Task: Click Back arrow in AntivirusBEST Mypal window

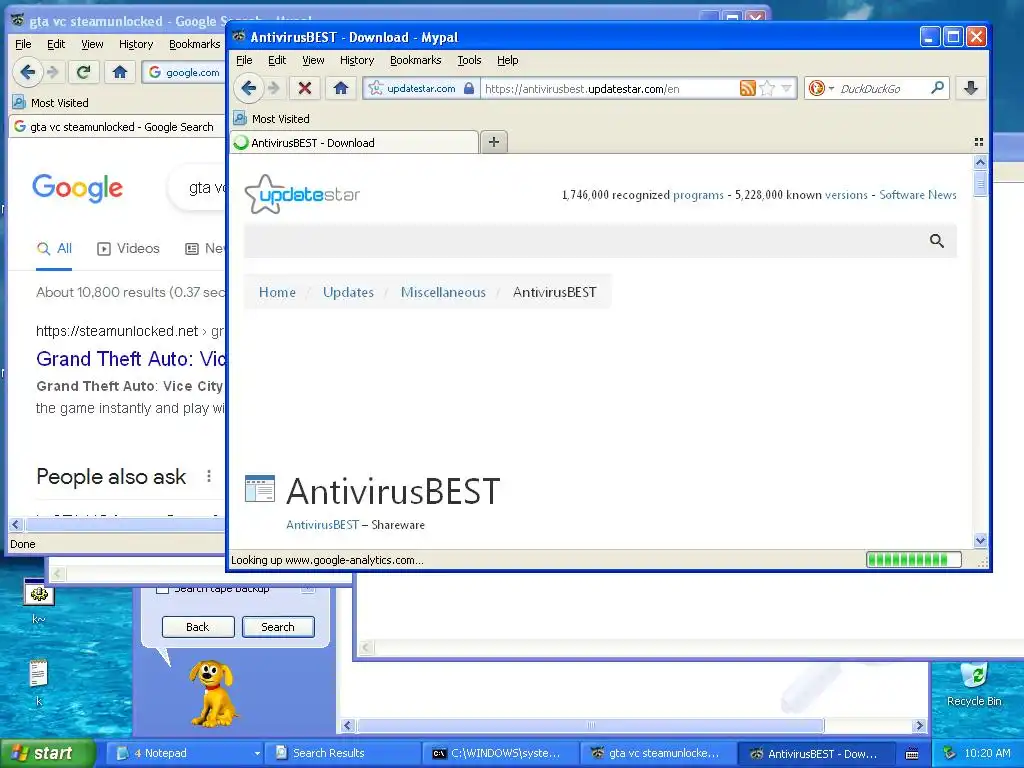Action: click(248, 88)
